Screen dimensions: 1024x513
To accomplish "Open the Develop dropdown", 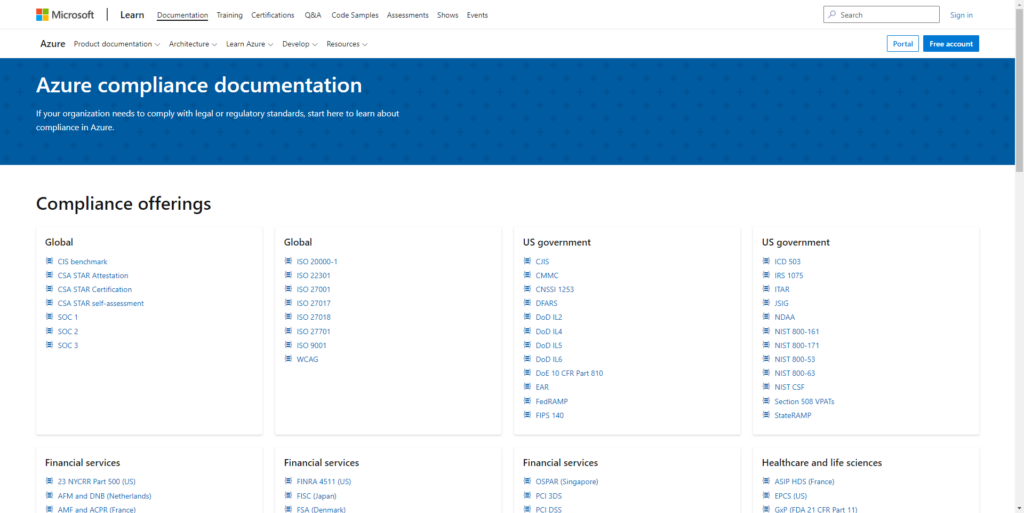I will [300, 44].
